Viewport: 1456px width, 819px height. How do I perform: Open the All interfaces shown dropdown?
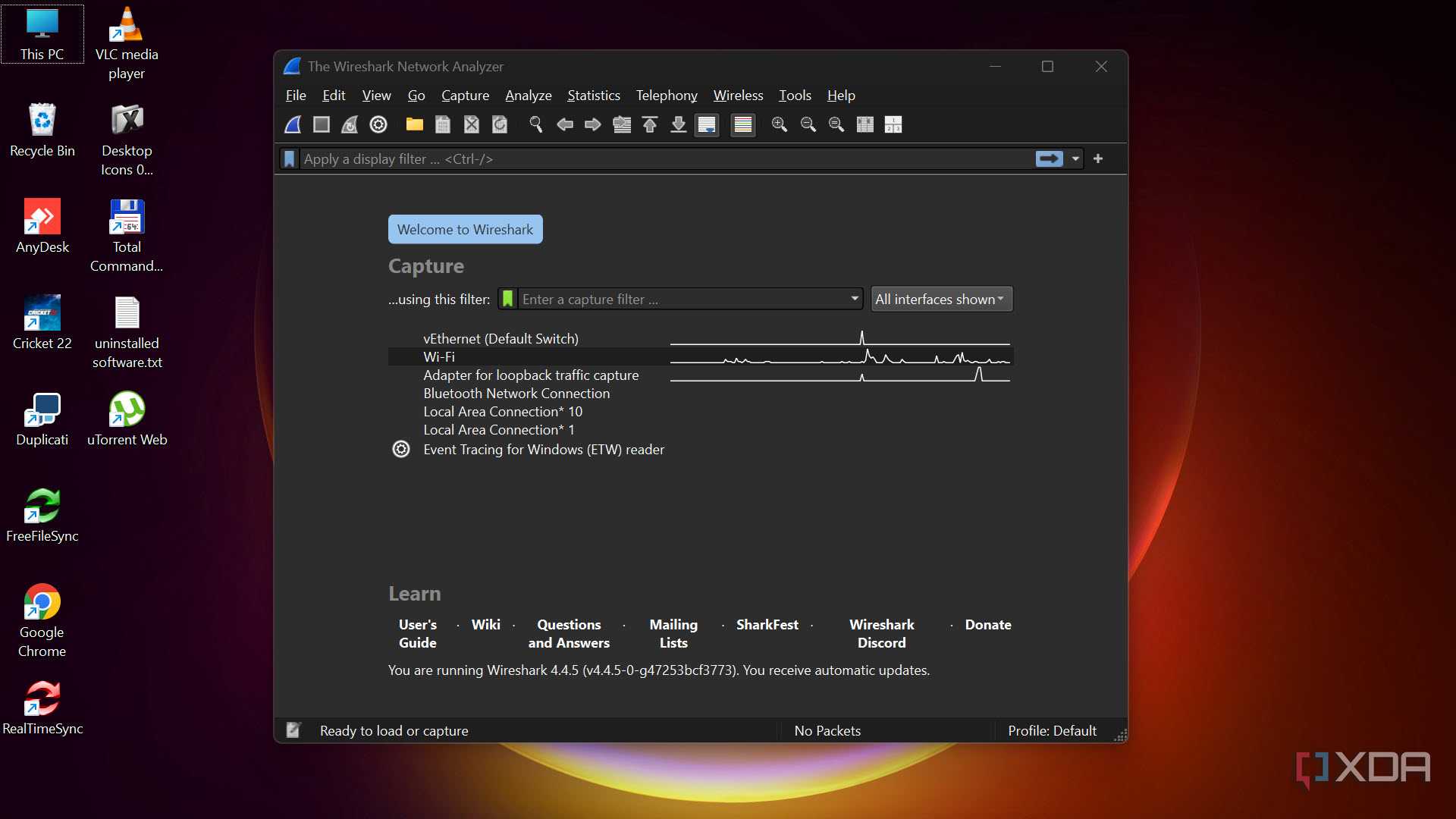941,299
